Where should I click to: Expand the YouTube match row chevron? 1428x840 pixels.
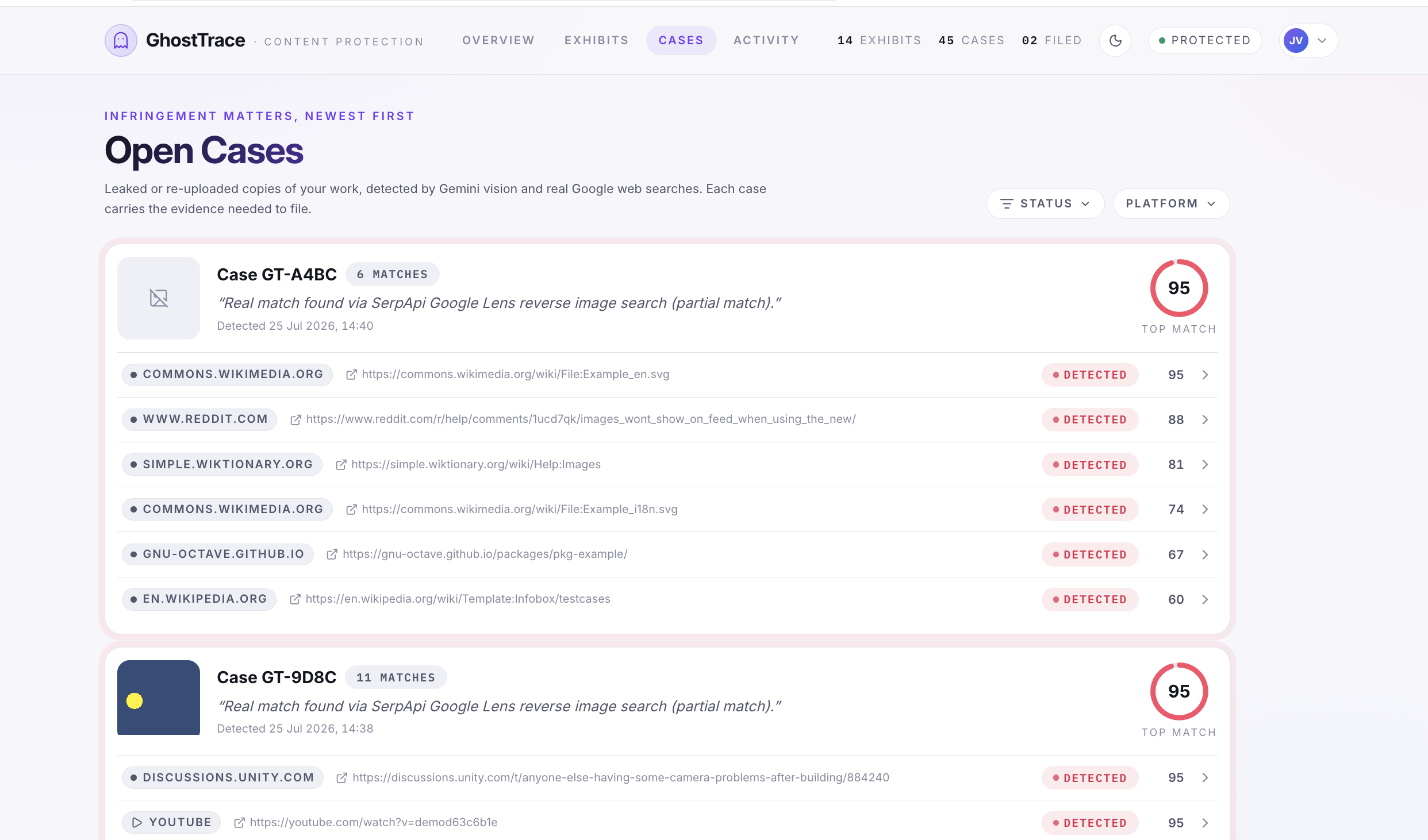[1205, 823]
